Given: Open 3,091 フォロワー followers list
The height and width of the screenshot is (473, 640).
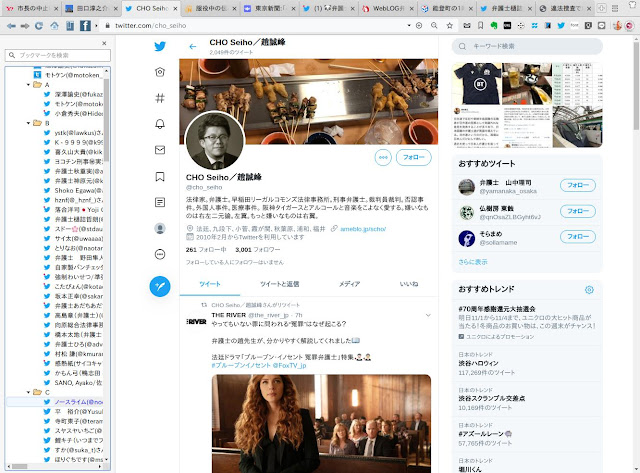Looking at the screenshot, I should point(258,250).
